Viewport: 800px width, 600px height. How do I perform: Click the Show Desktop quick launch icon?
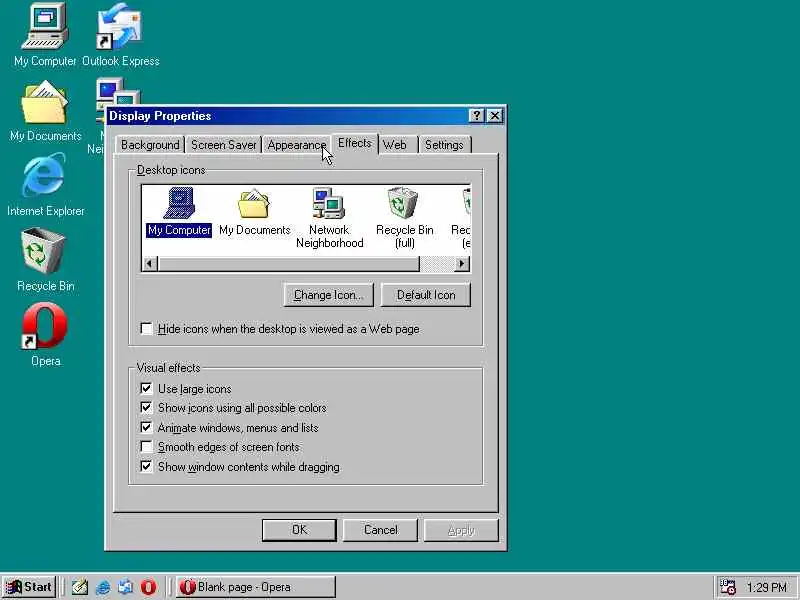point(80,587)
